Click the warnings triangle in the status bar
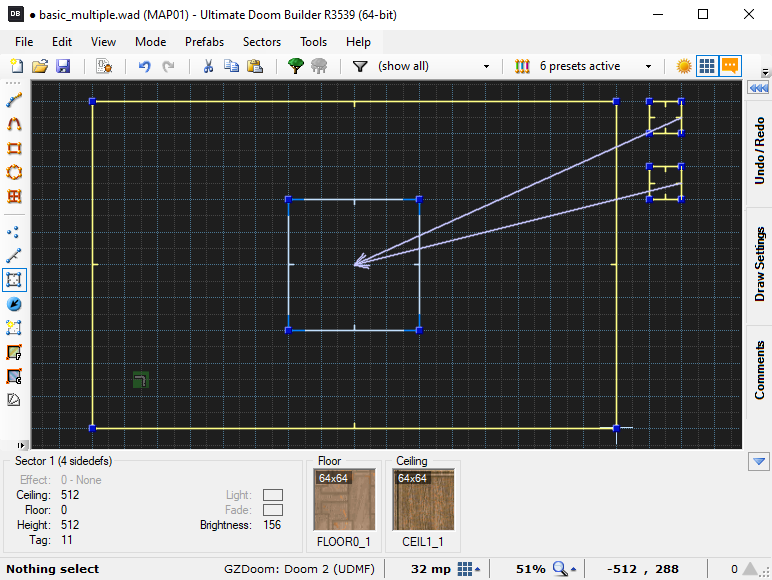Image resolution: width=772 pixels, height=580 pixels. (x=750, y=569)
